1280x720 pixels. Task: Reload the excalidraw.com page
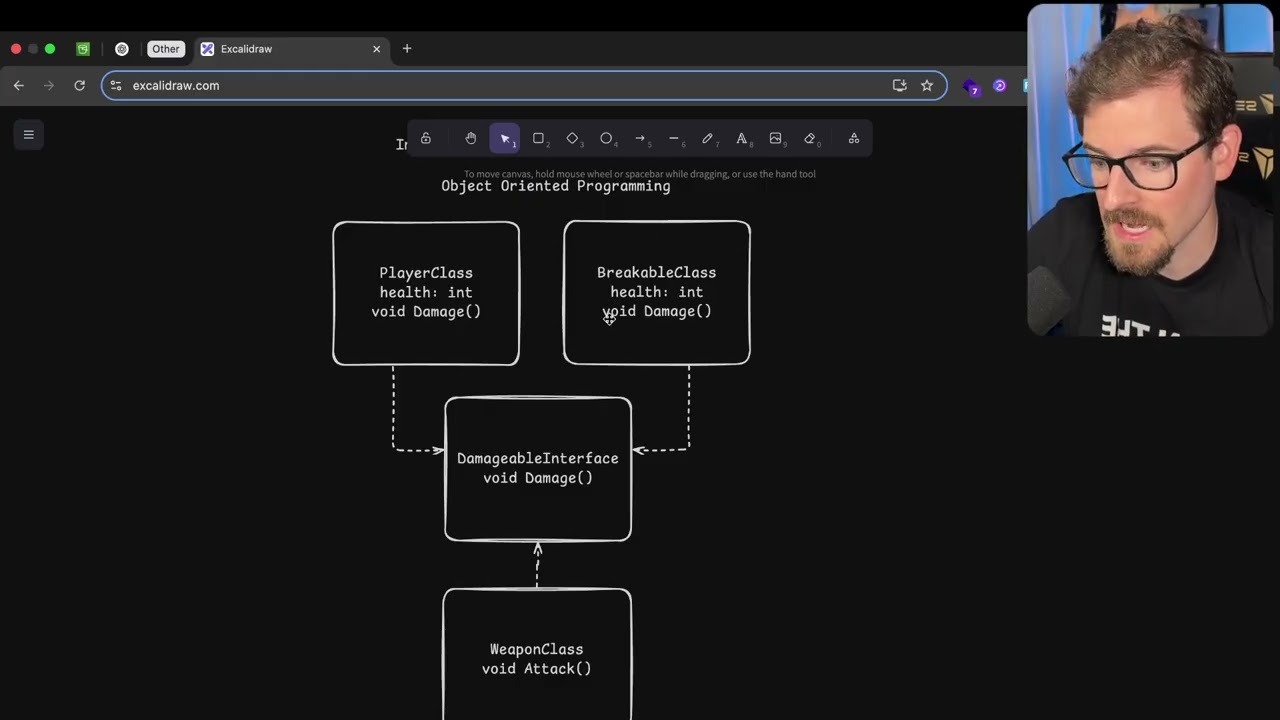(79, 86)
